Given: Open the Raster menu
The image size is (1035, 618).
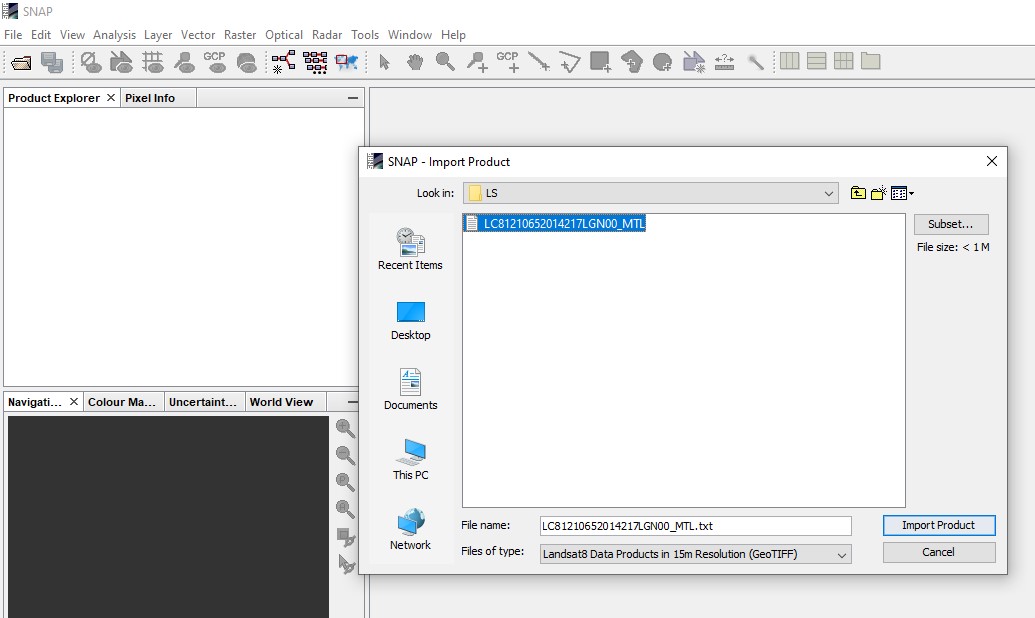Looking at the screenshot, I should tap(240, 35).
